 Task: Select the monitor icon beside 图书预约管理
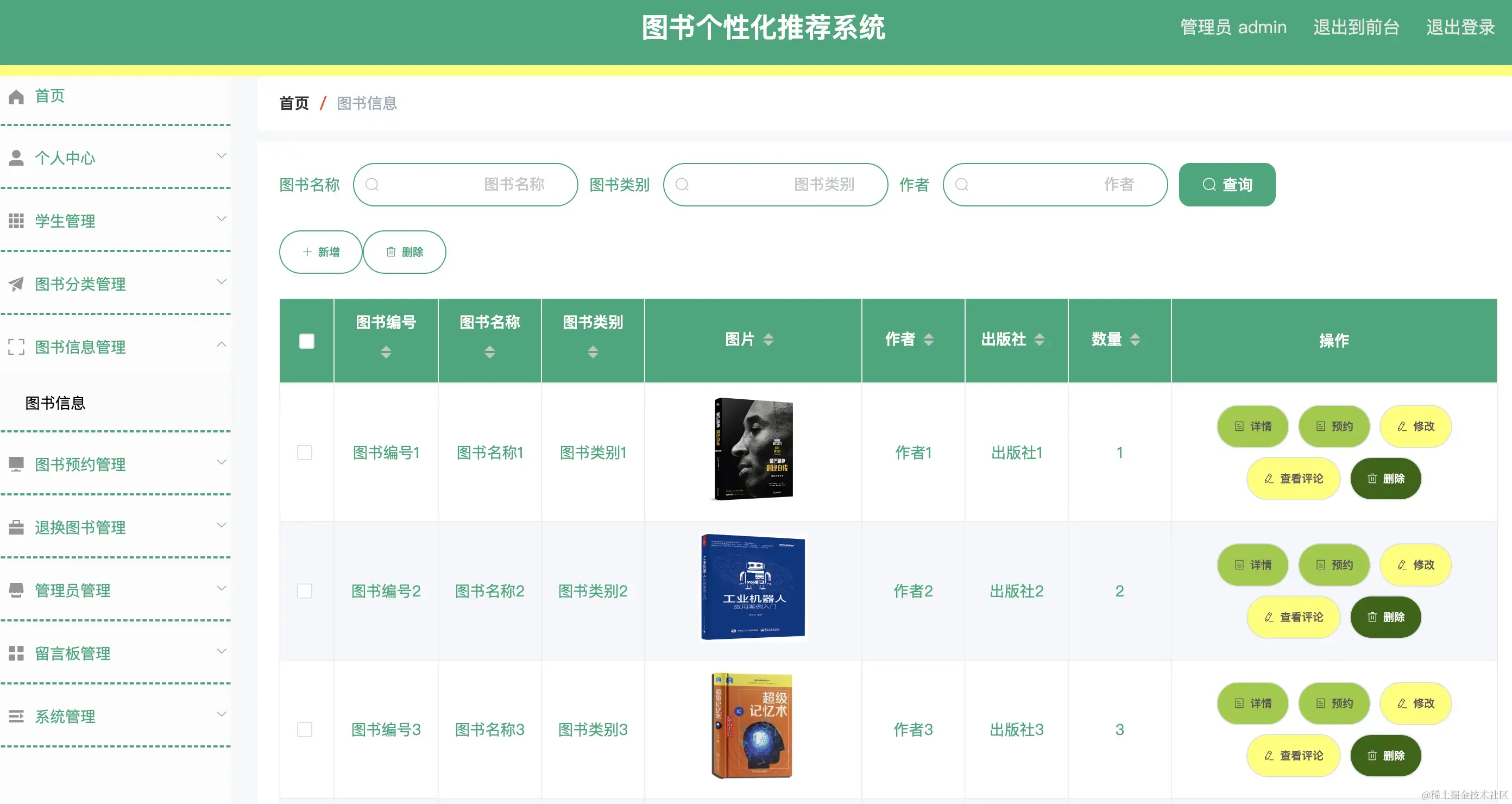click(x=15, y=464)
